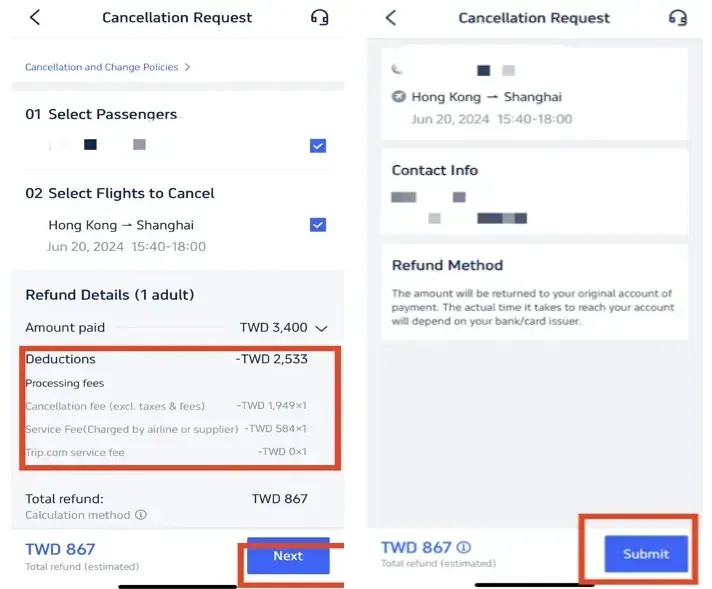Viewport: 712px width, 589px height.
Task: Tap info icon beside Calculation method
Action: click(x=141, y=515)
